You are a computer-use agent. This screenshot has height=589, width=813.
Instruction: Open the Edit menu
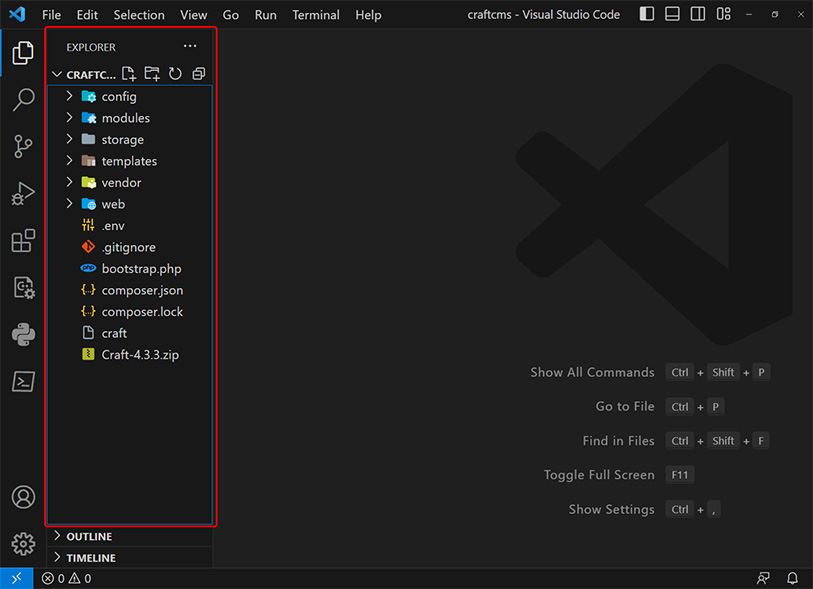click(x=87, y=15)
